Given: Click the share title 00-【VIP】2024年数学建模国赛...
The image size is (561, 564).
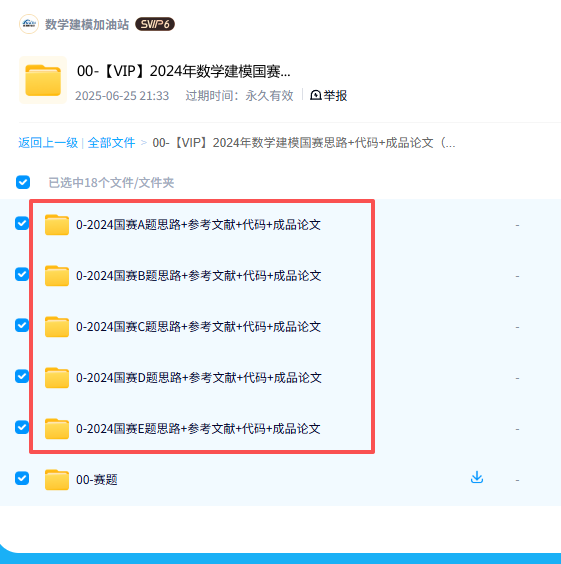Looking at the screenshot, I should point(183,71).
